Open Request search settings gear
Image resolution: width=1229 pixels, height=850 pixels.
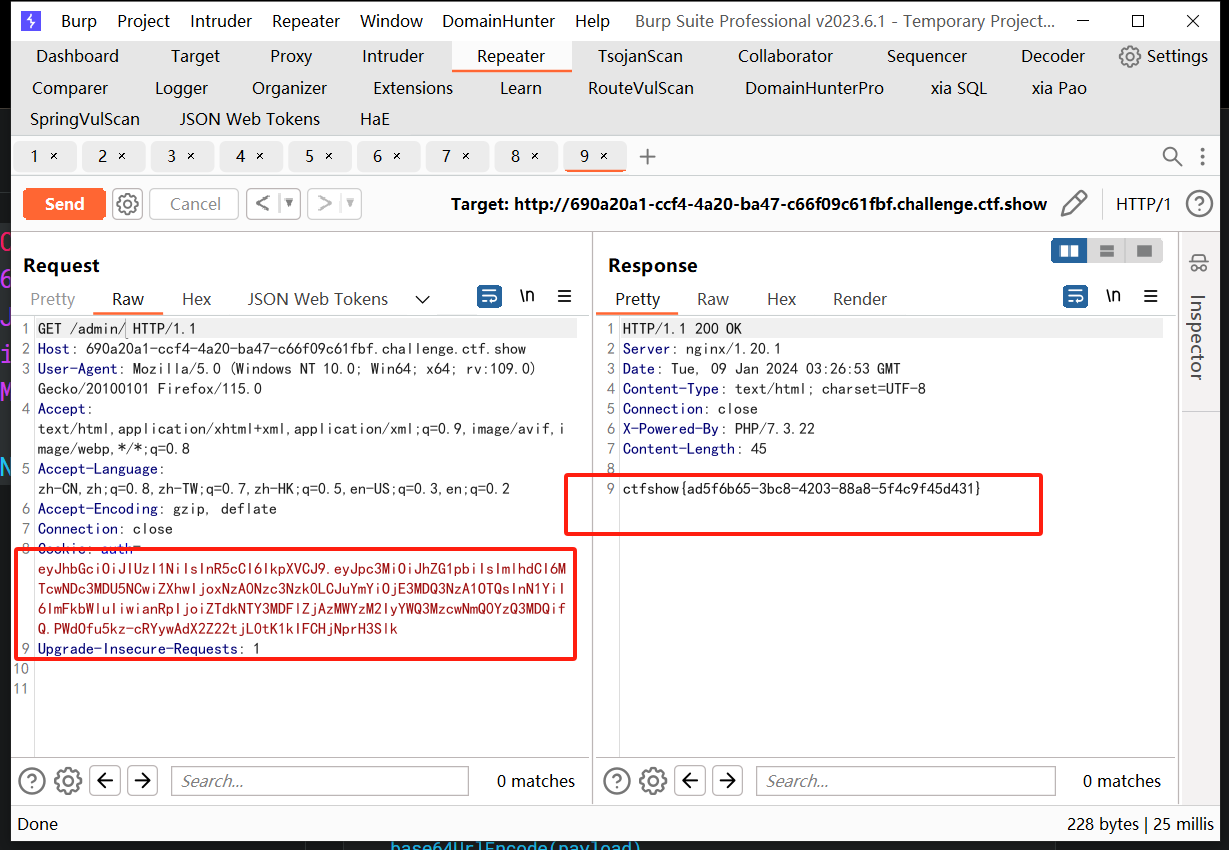(x=68, y=781)
